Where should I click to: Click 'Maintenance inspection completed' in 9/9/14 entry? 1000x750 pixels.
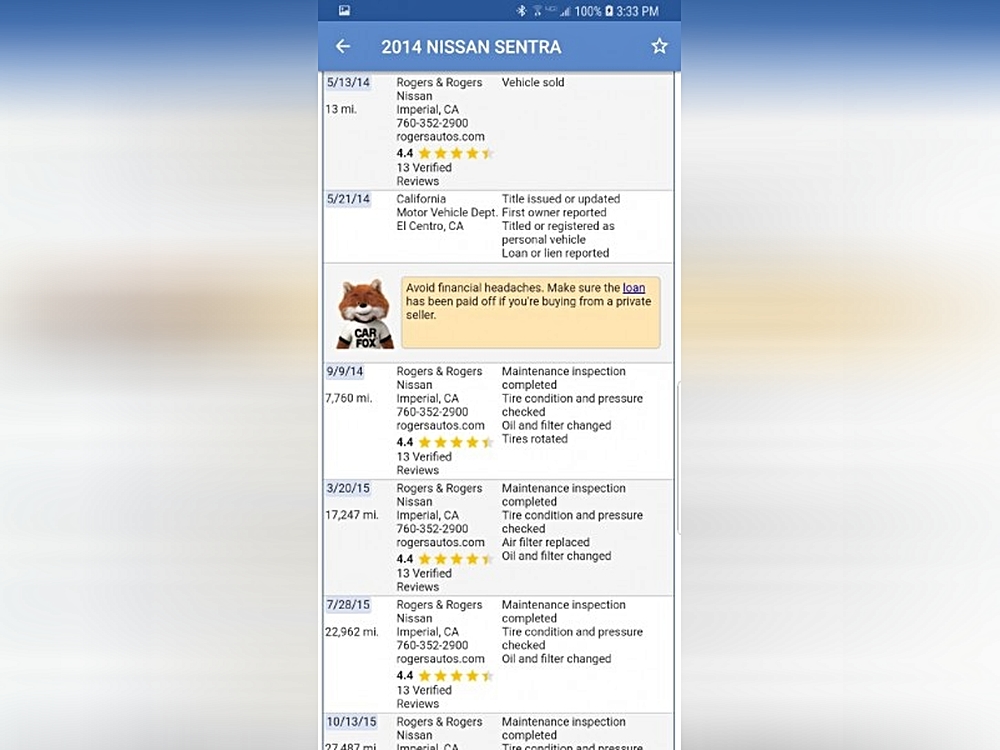[x=564, y=378]
